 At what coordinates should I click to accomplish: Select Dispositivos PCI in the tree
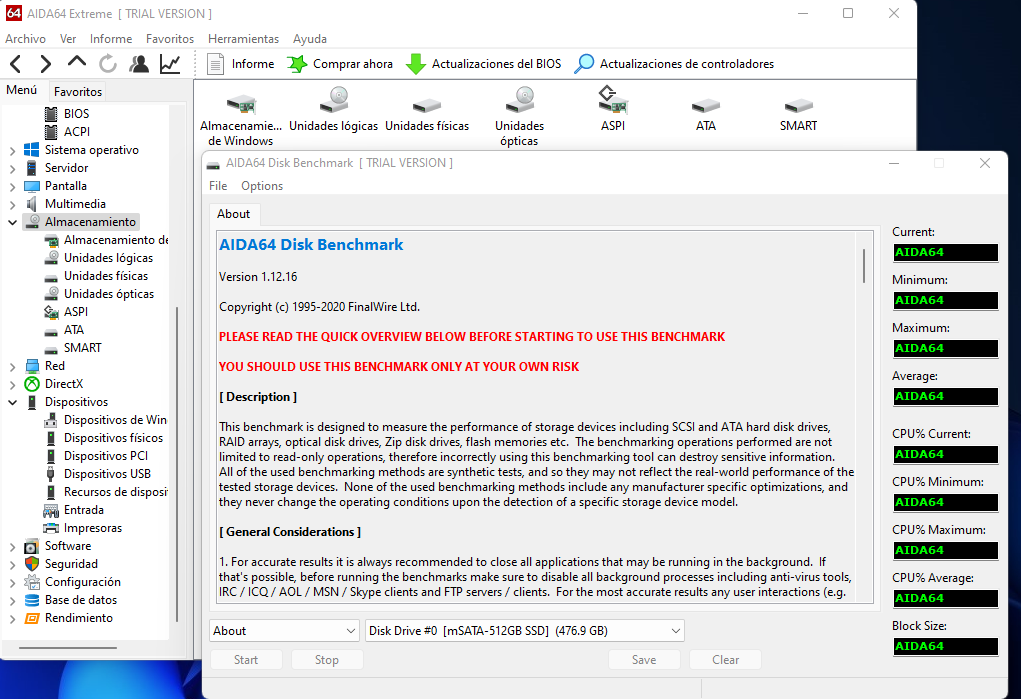pos(105,456)
